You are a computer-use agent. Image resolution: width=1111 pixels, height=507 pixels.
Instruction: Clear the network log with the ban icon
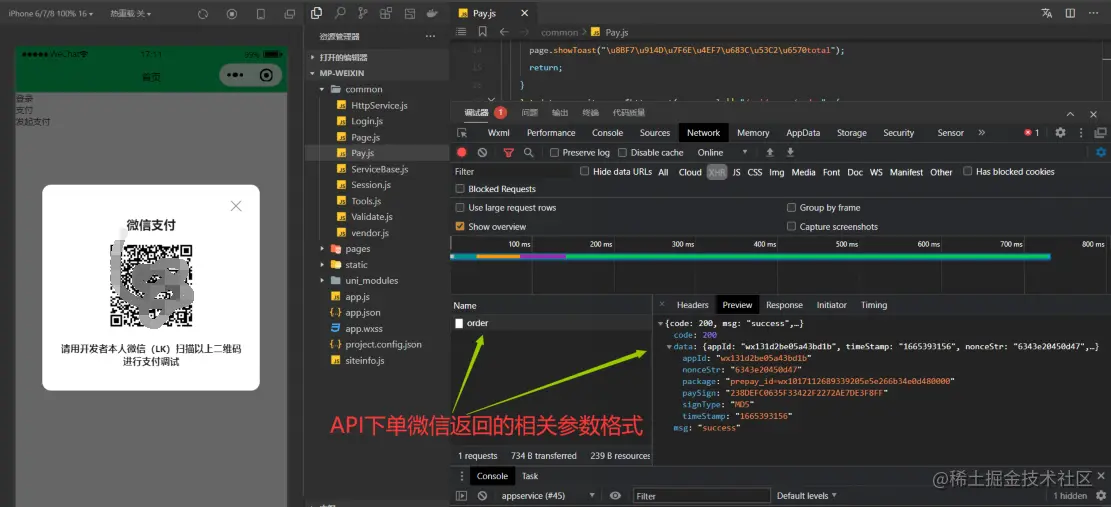483,152
